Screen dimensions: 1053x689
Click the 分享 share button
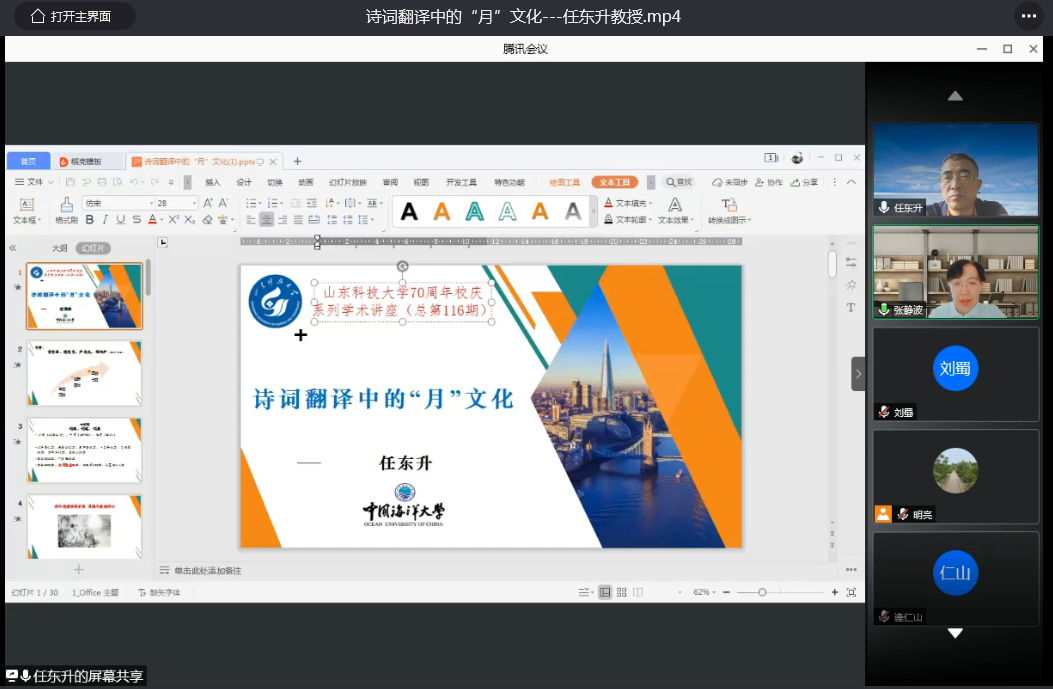(804, 182)
